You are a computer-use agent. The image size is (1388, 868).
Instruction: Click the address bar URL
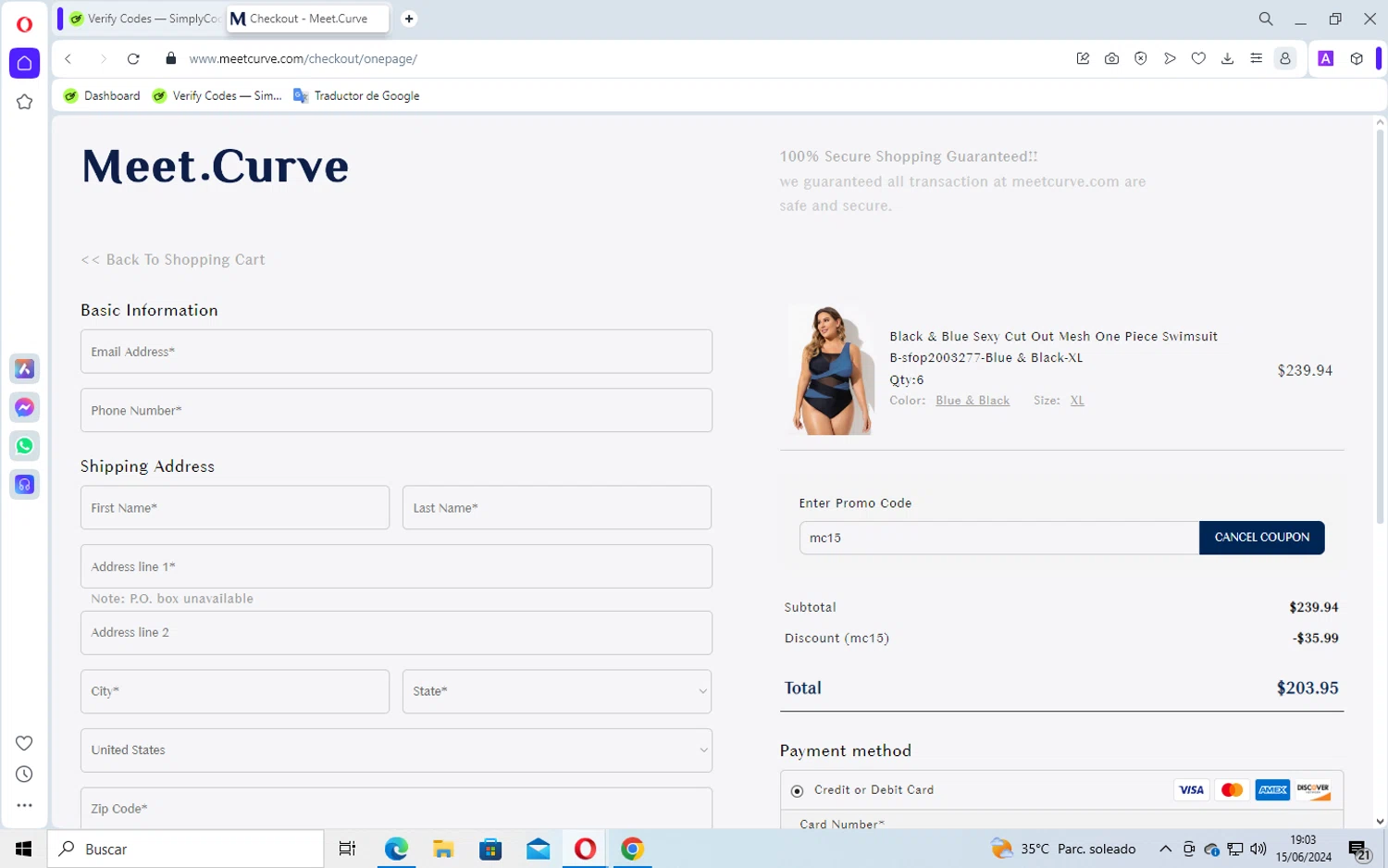303,58
